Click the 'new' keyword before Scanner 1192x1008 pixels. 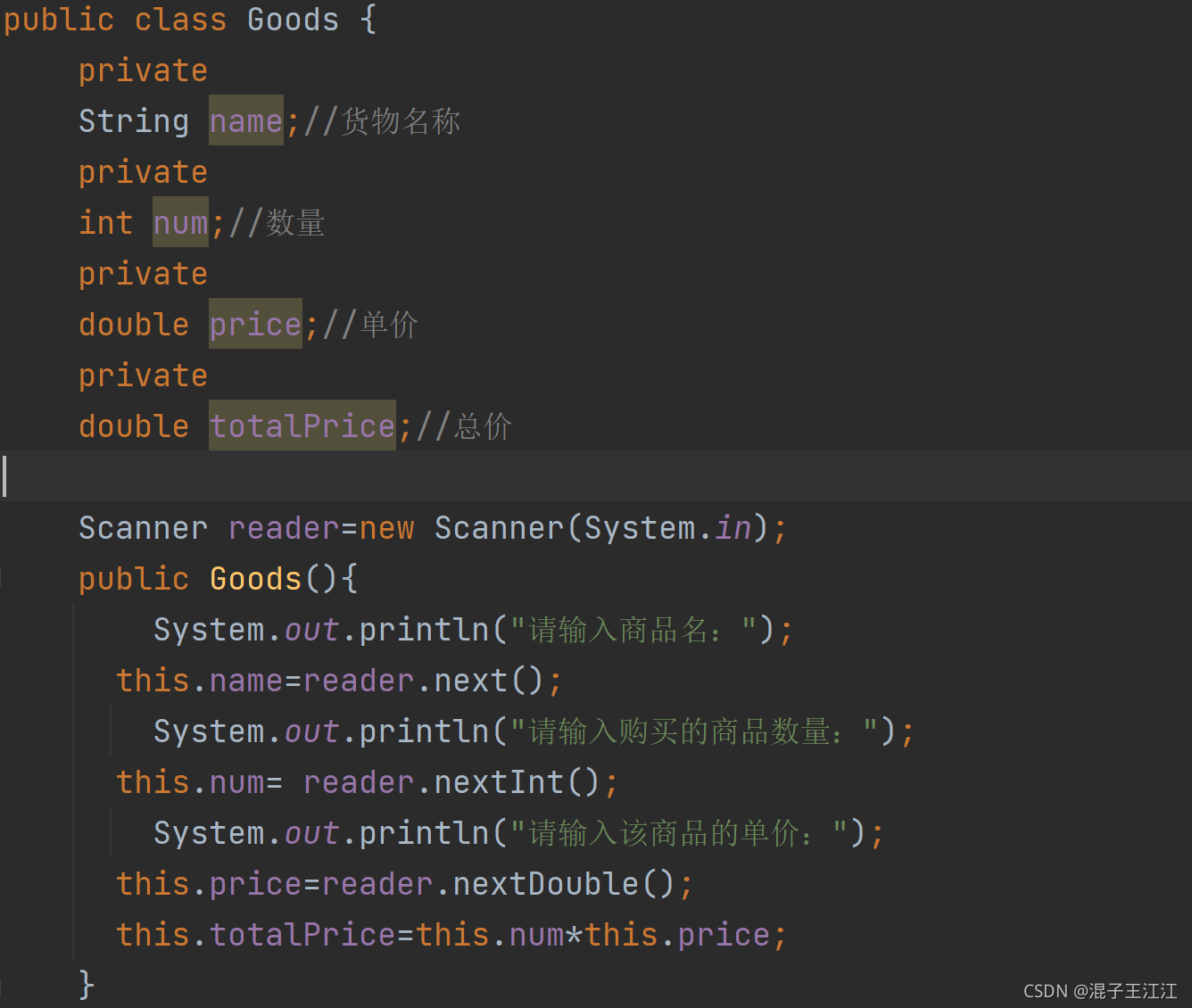tap(386, 528)
